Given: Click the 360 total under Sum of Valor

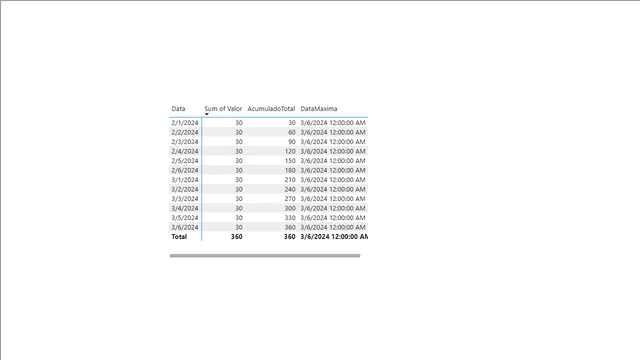Looking at the screenshot, I should tap(236, 237).
